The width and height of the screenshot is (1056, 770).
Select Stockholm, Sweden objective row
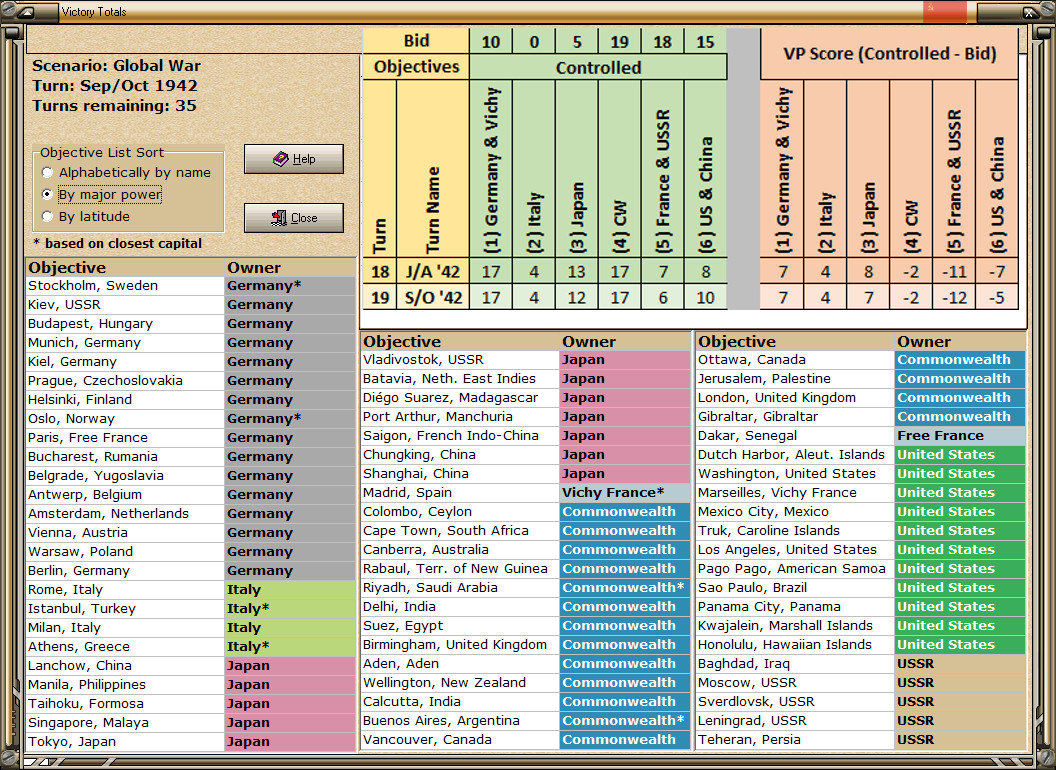(x=190, y=286)
